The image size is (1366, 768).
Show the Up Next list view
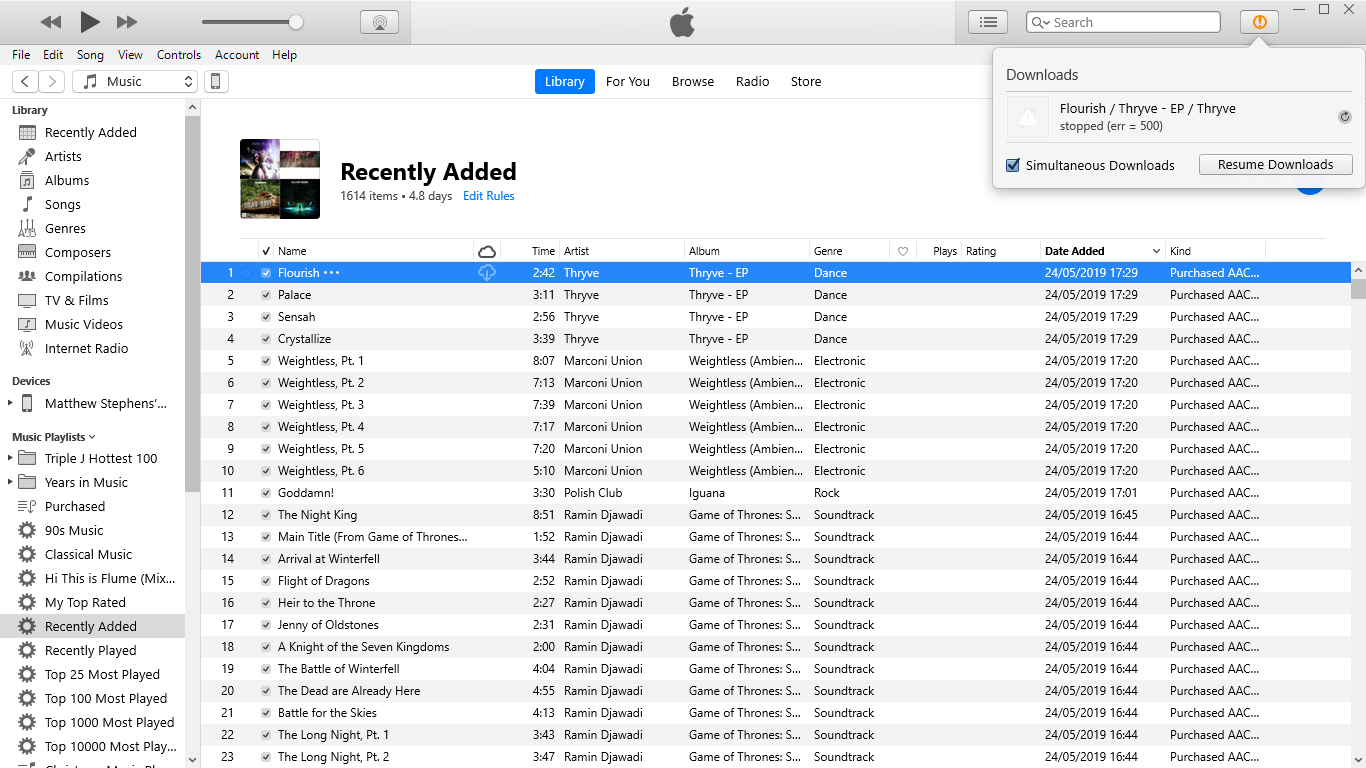pos(988,22)
